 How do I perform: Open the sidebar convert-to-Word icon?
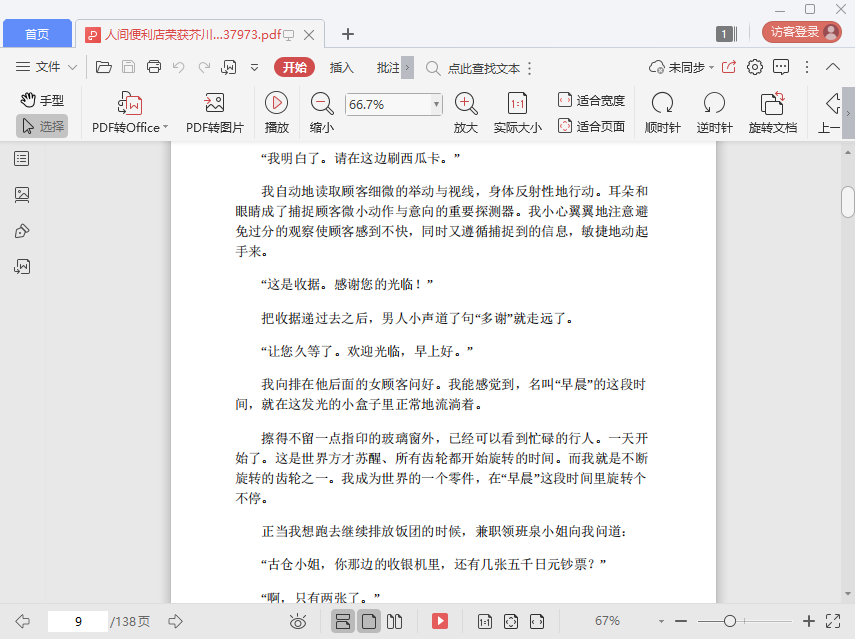click(x=22, y=267)
